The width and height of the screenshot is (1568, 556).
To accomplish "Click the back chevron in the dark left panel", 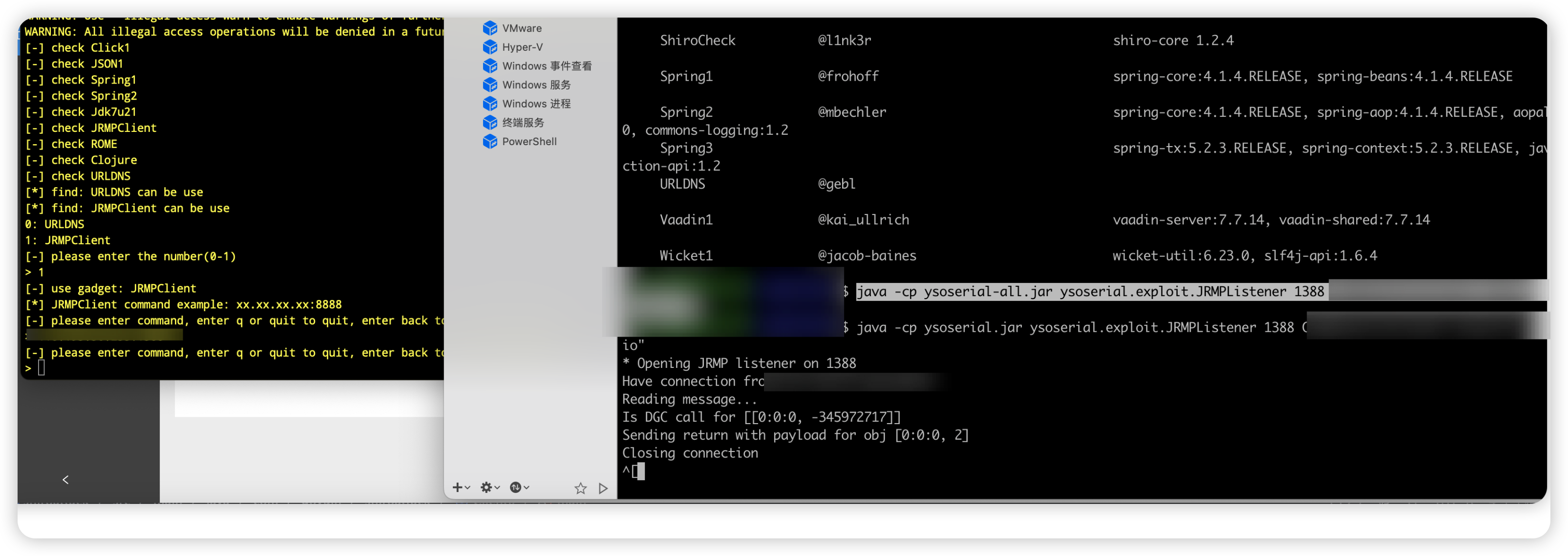I will tap(65, 480).
